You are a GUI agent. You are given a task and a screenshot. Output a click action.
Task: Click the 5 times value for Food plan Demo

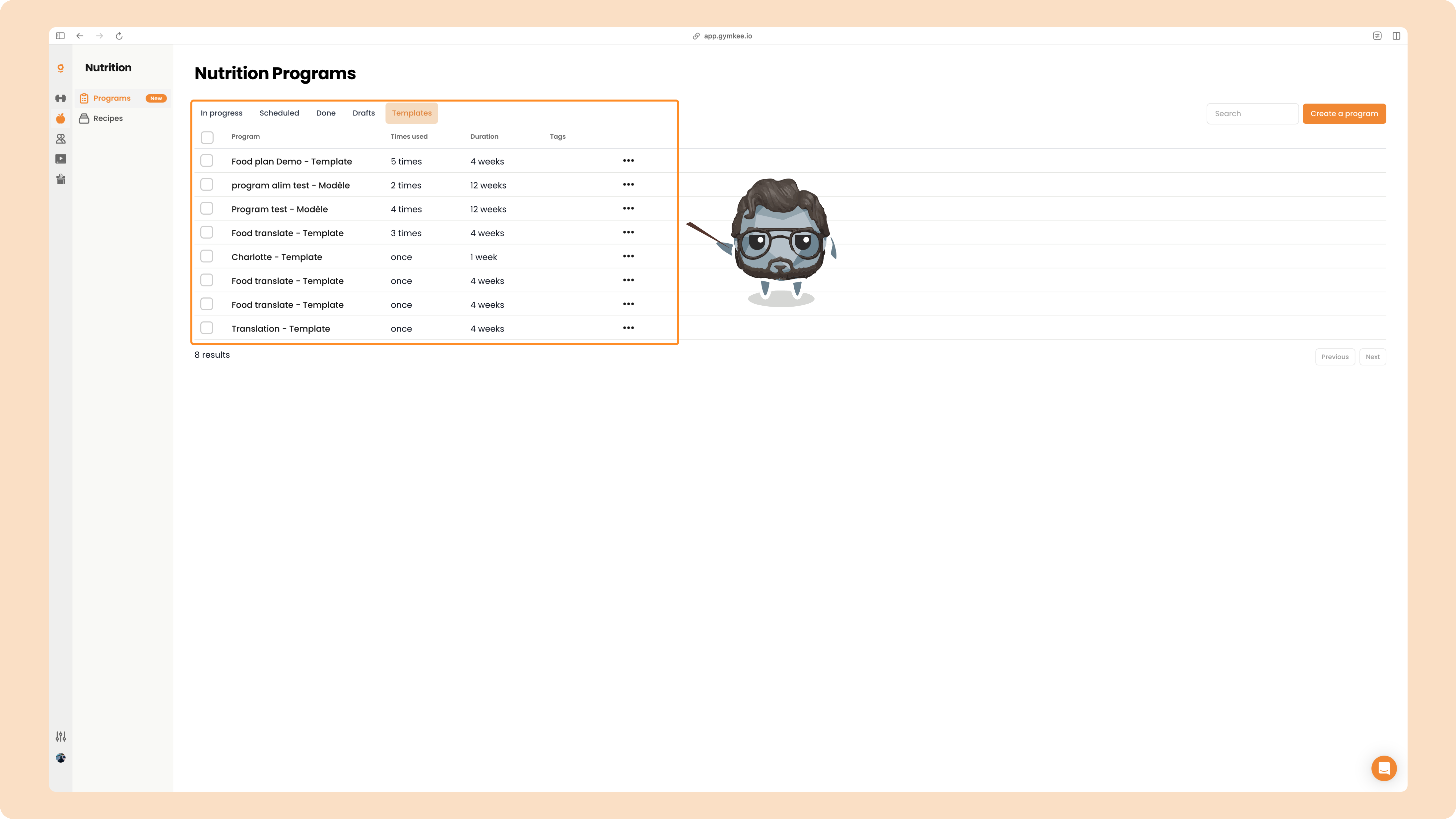406,161
